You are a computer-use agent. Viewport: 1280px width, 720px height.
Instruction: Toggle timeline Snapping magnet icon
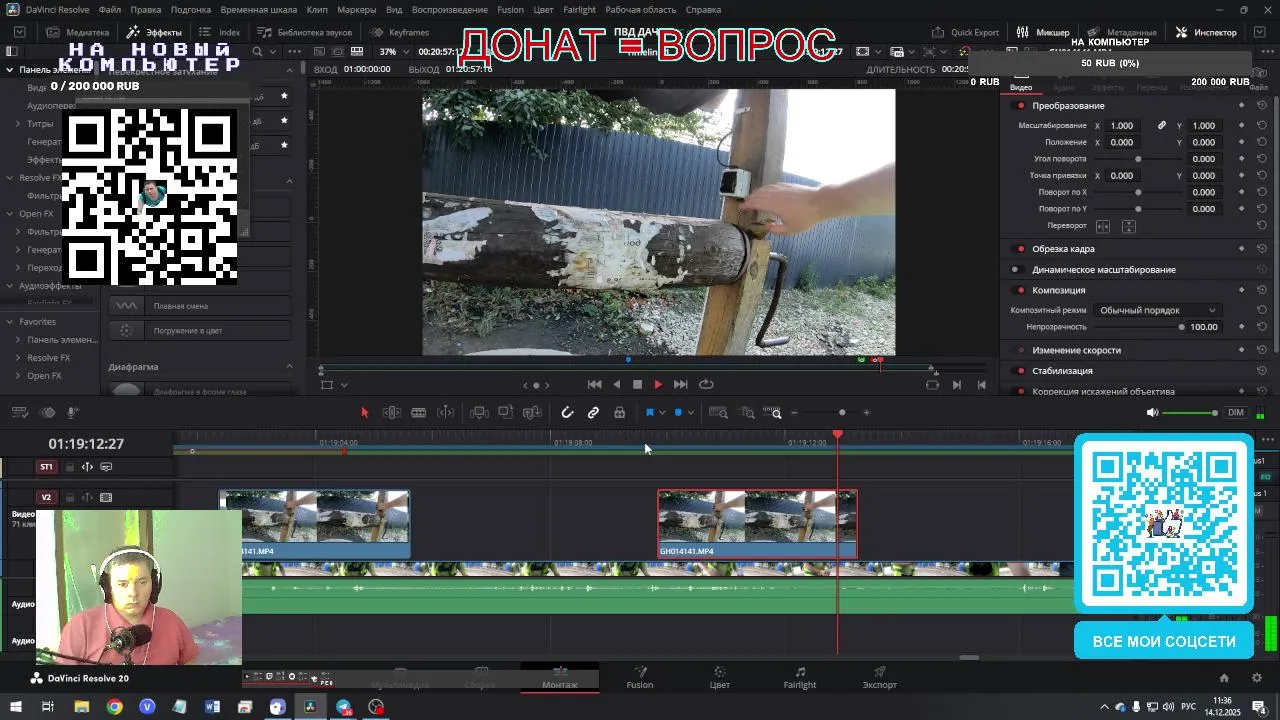click(x=567, y=413)
